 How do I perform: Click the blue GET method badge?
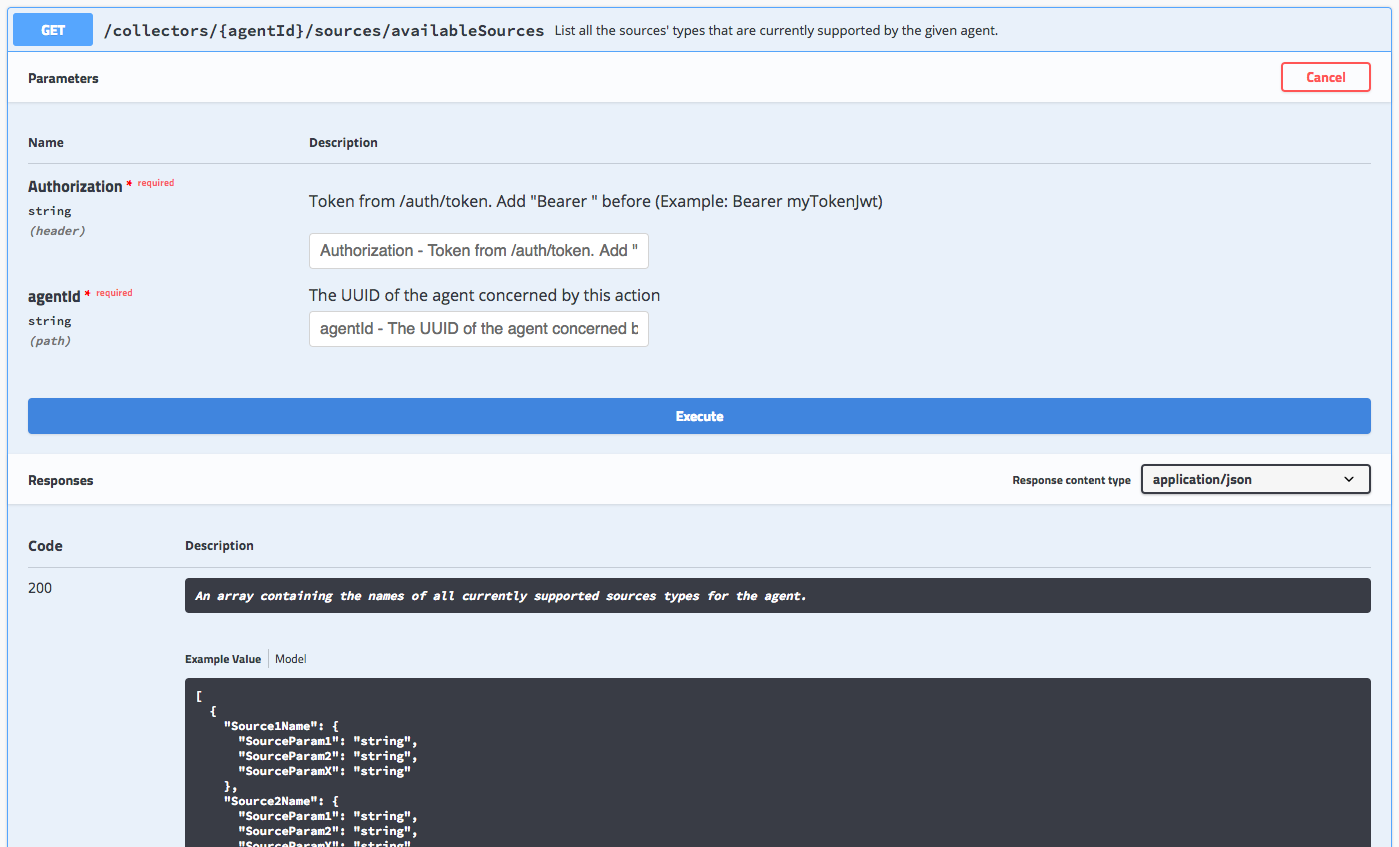tap(53, 30)
